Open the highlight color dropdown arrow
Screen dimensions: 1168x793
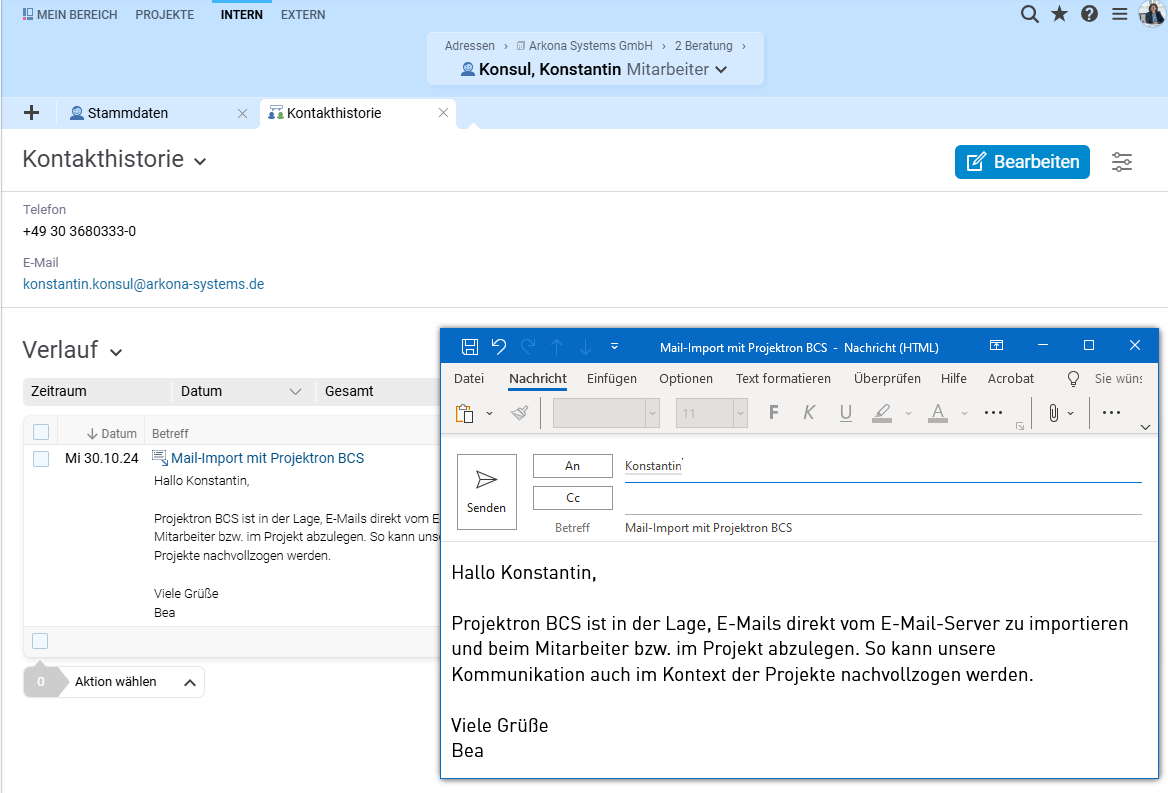tap(908, 413)
